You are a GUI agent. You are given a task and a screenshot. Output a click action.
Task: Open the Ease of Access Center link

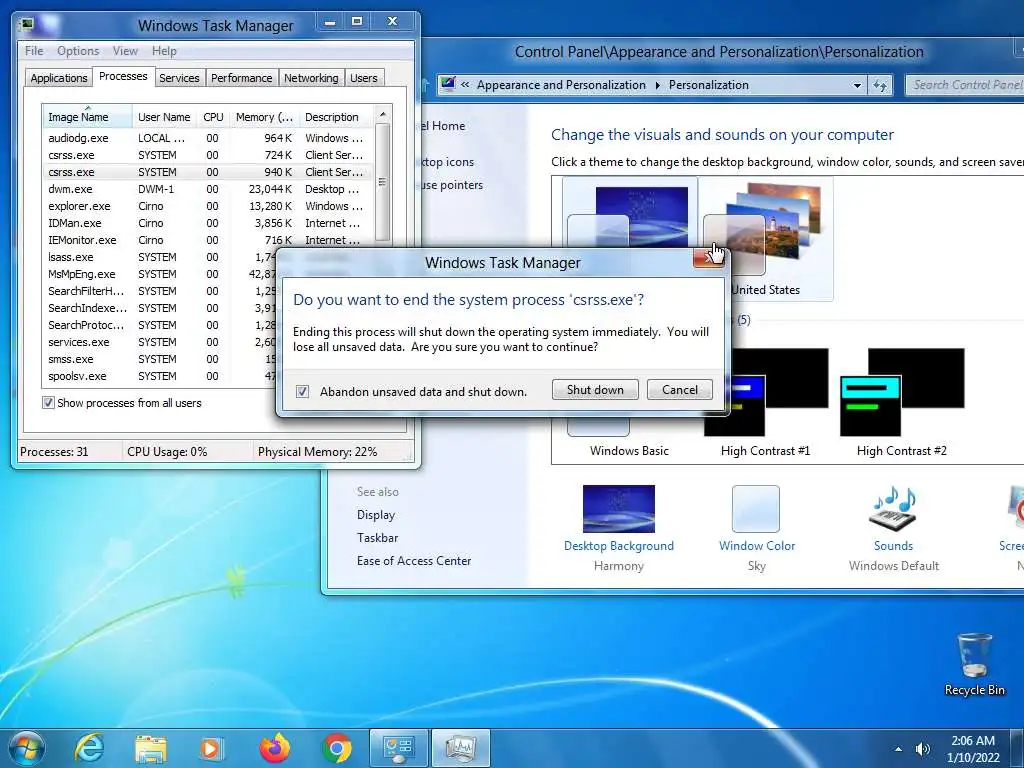(414, 560)
